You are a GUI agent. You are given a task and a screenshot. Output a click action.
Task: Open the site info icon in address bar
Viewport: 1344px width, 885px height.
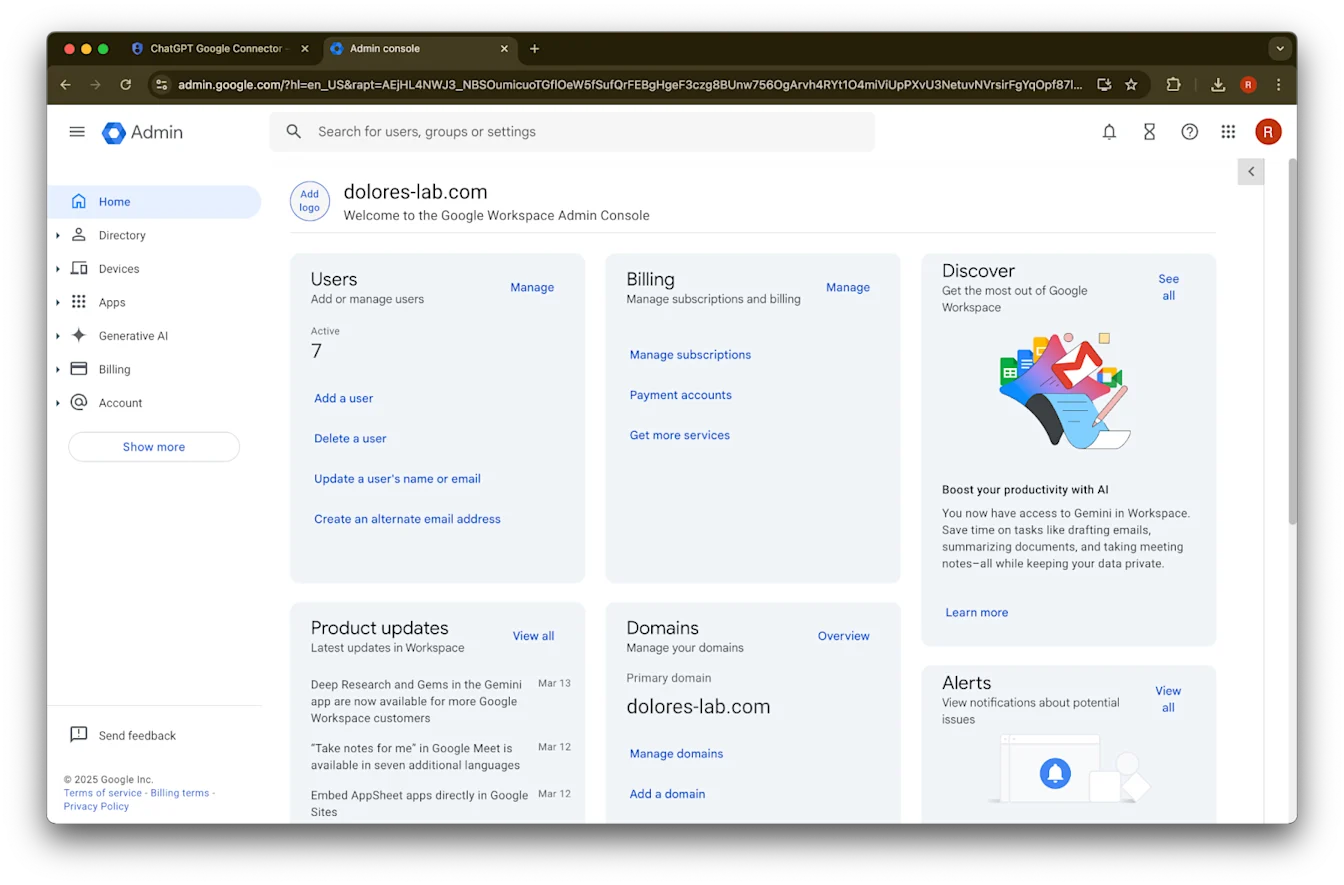click(162, 85)
